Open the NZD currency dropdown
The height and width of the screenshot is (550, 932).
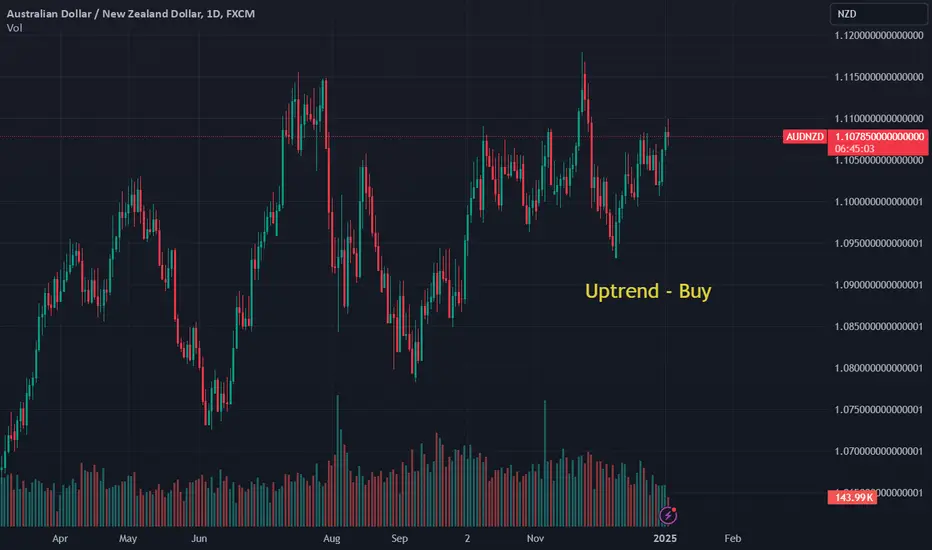tap(878, 14)
